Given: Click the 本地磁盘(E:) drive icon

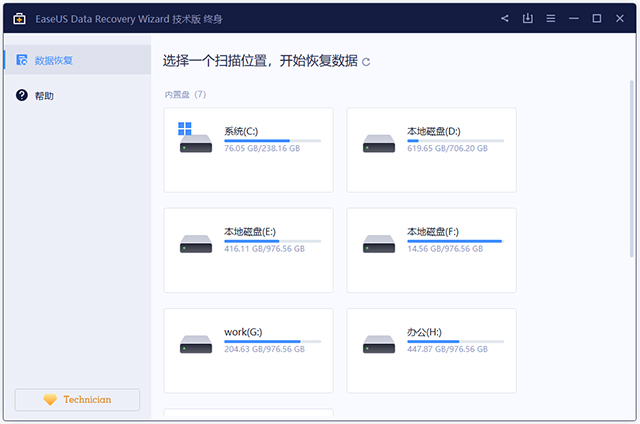Looking at the screenshot, I should point(196,244).
